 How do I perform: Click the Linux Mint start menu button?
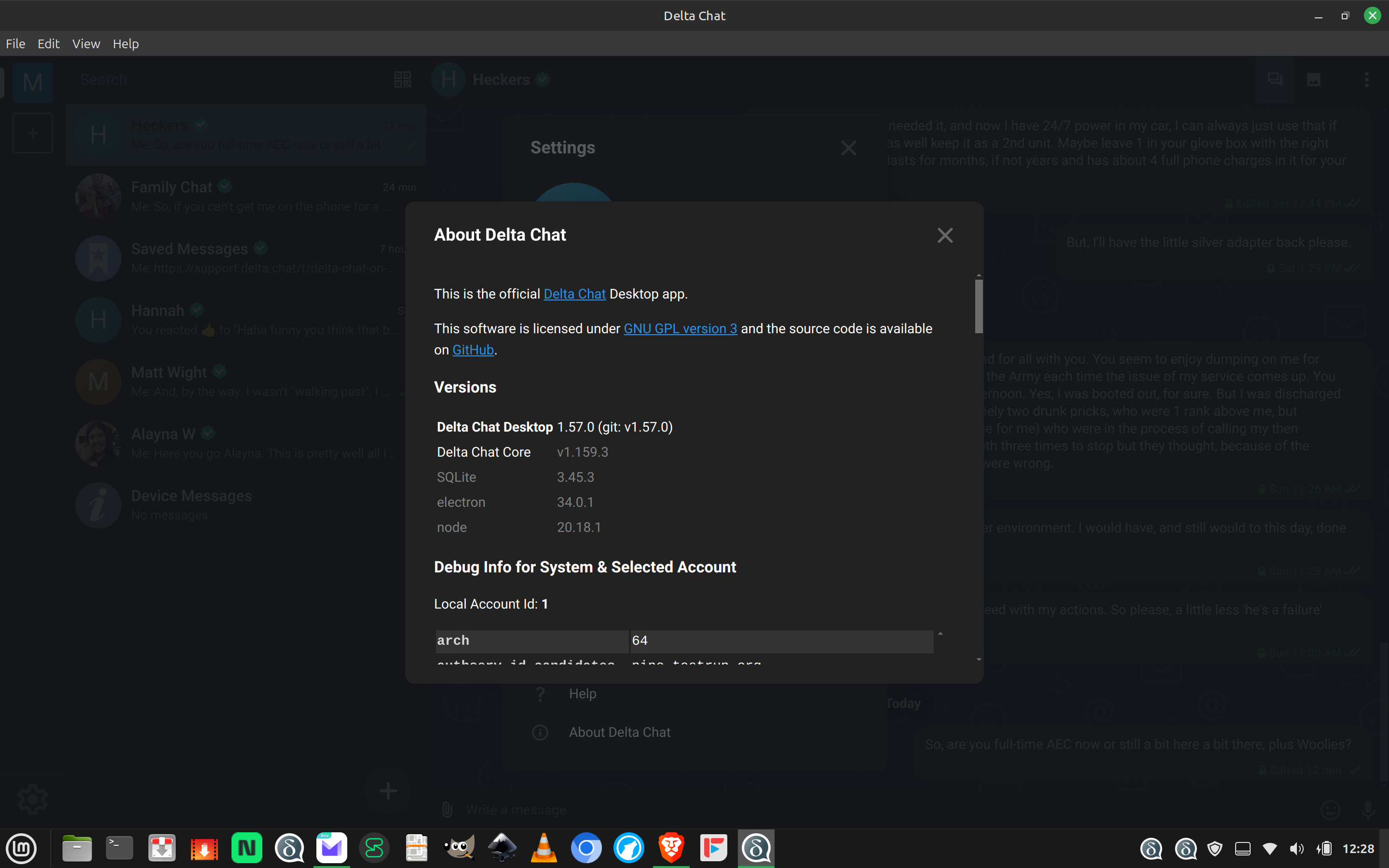click(21, 848)
